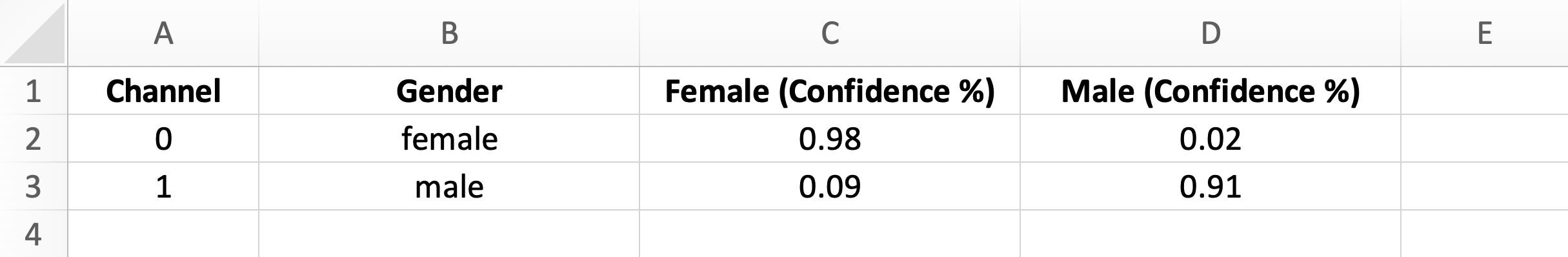Select the cell with value 0.98
Image resolution: width=1568 pixels, height=257 pixels.
pyautogui.click(x=830, y=139)
